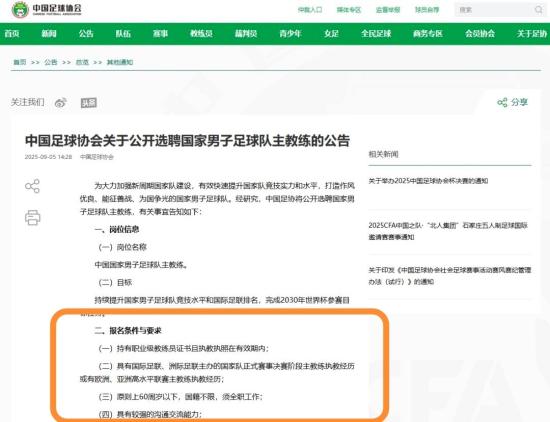Click the share icon beside the article
The width and height of the screenshot is (550, 422).
(32, 186)
